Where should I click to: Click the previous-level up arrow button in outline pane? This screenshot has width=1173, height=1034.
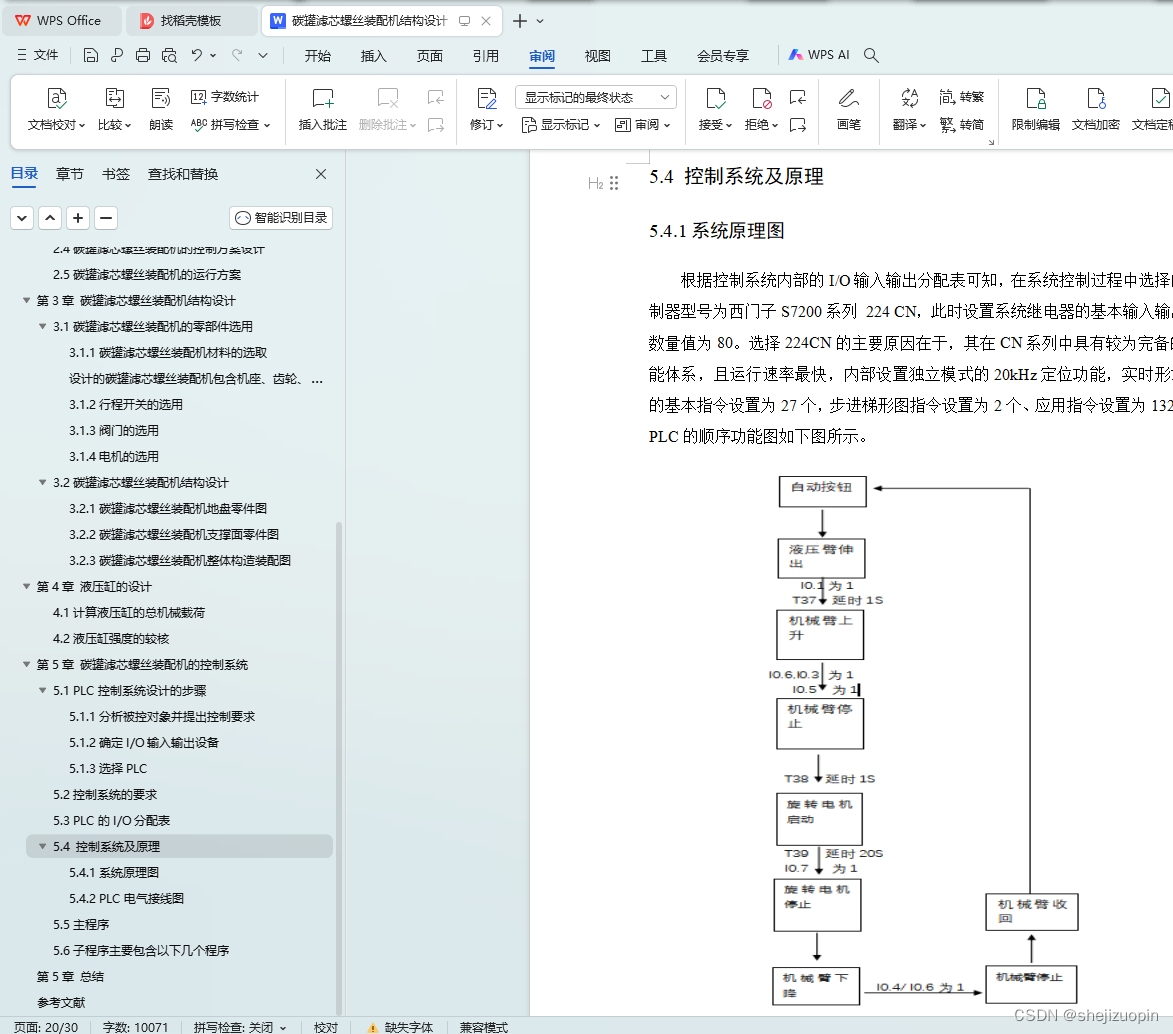coord(50,218)
